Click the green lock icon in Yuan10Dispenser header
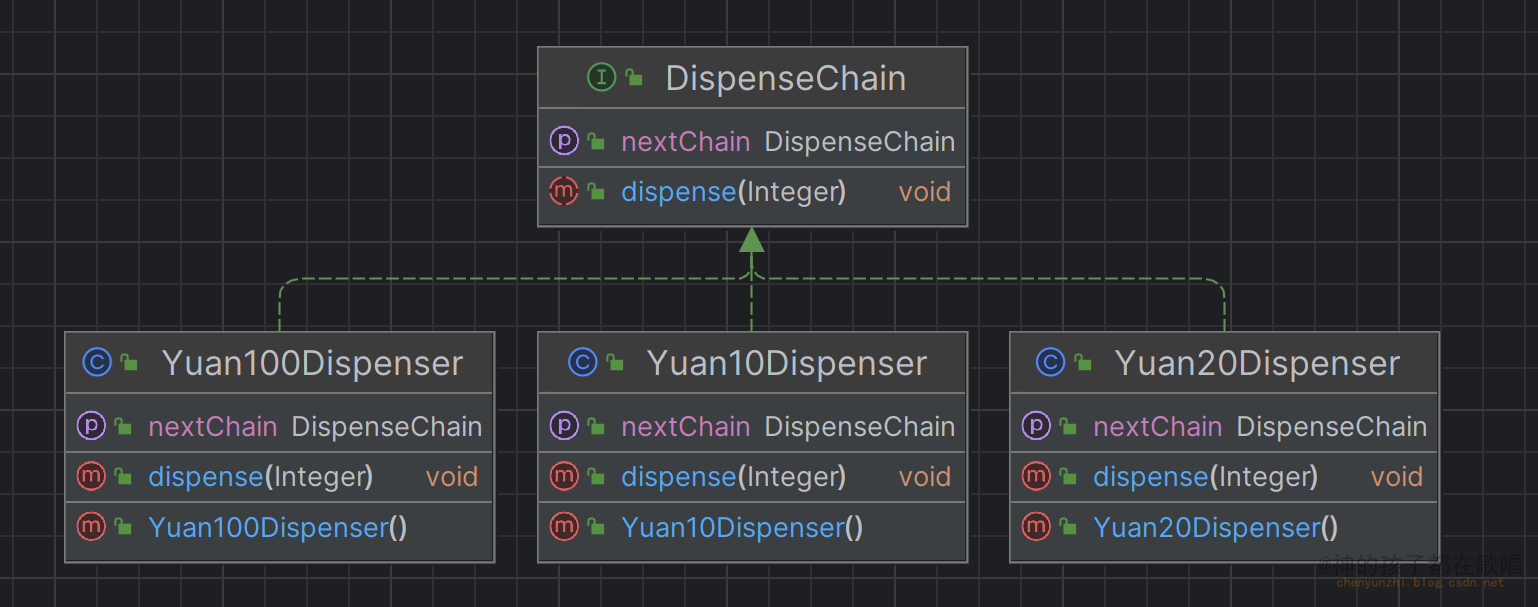Viewport: 1538px width, 607px height. (x=614, y=362)
